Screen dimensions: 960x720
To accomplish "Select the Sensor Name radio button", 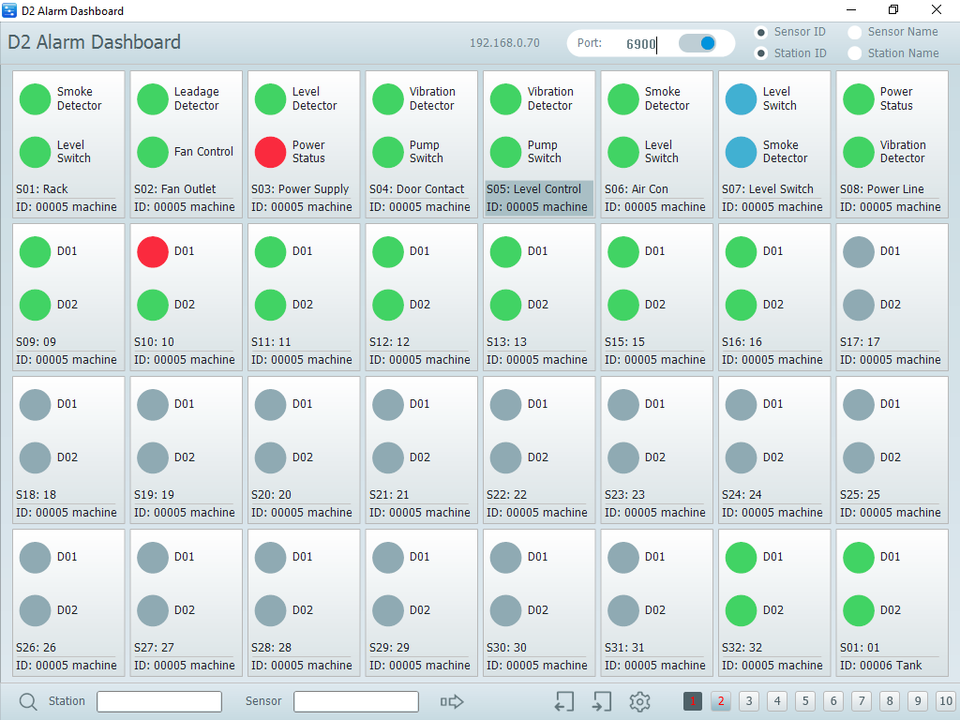I will click(x=855, y=32).
